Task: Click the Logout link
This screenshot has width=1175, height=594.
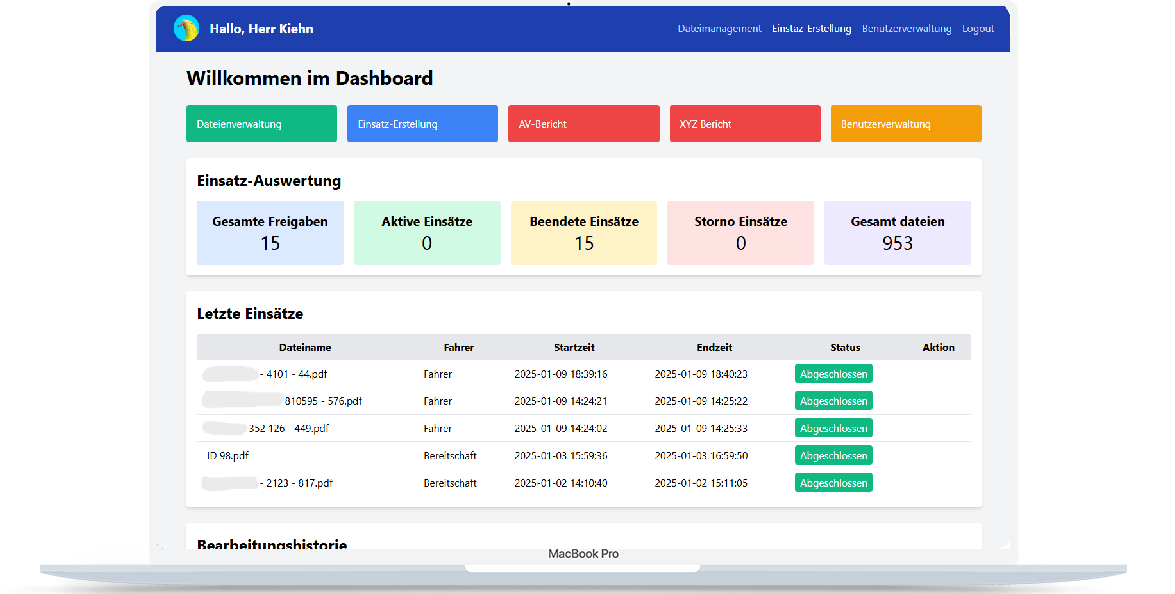Action: (978, 28)
